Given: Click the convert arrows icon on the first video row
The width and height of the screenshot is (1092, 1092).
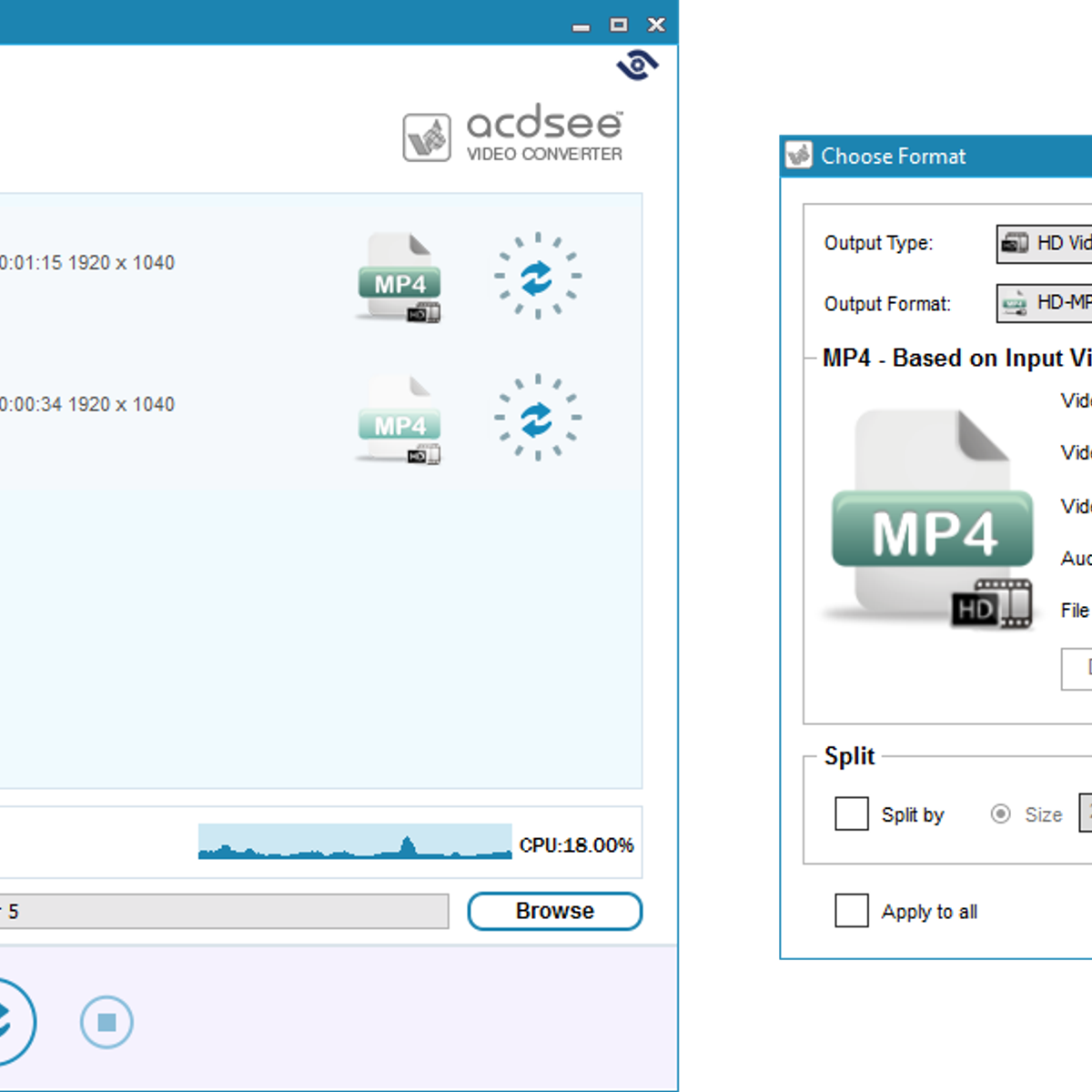Looking at the screenshot, I should tap(537, 276).
